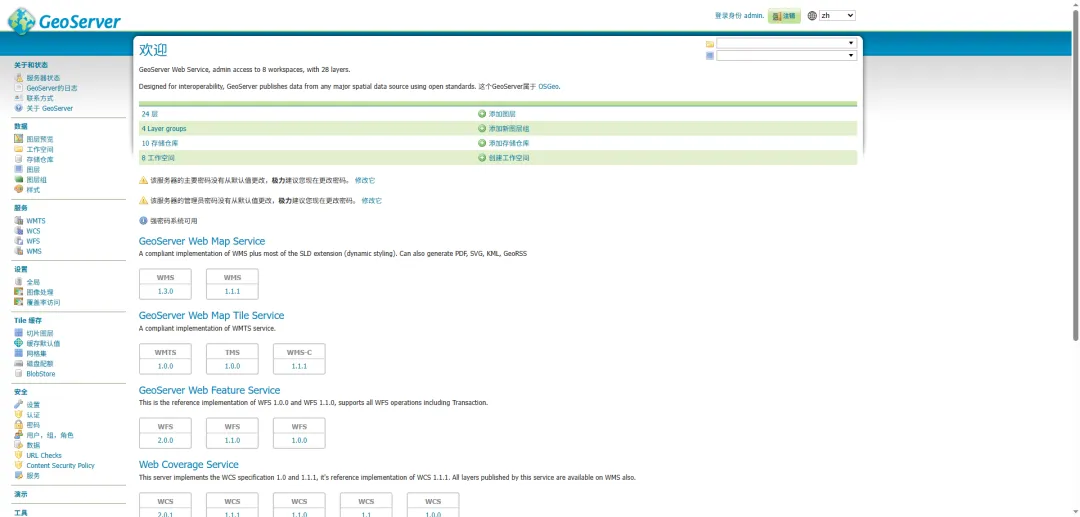Click the 切片图层 grid icon
1080x517 pixels.
(x=19, y=333)
